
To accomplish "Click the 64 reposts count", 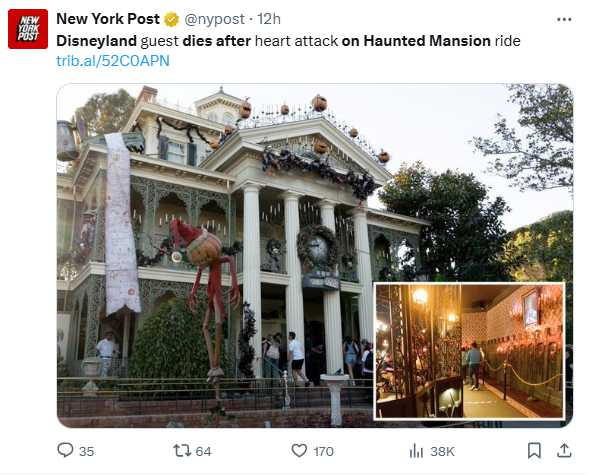I will click(203, 451).
